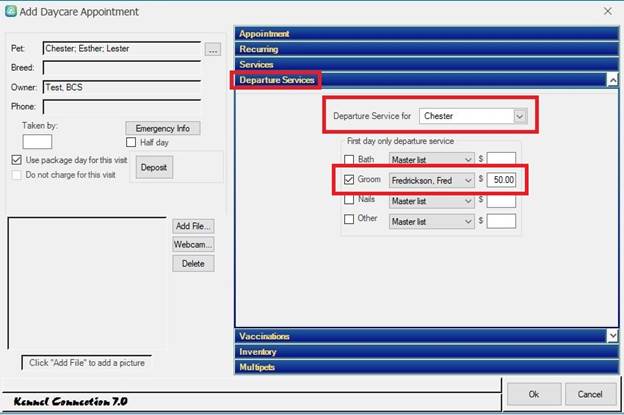Click Vaccinations section down arrow

[x=613, y=336]
